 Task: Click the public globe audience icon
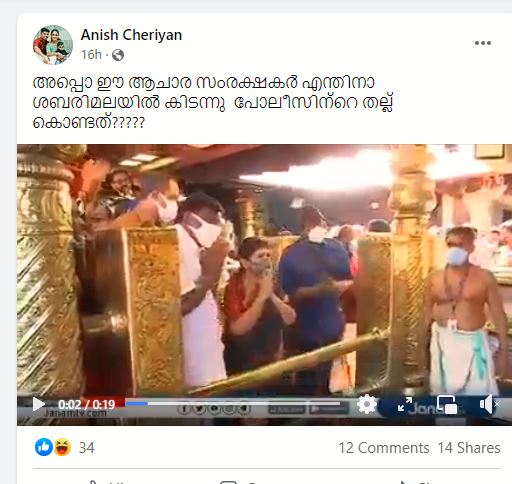(x=118, y=55)
